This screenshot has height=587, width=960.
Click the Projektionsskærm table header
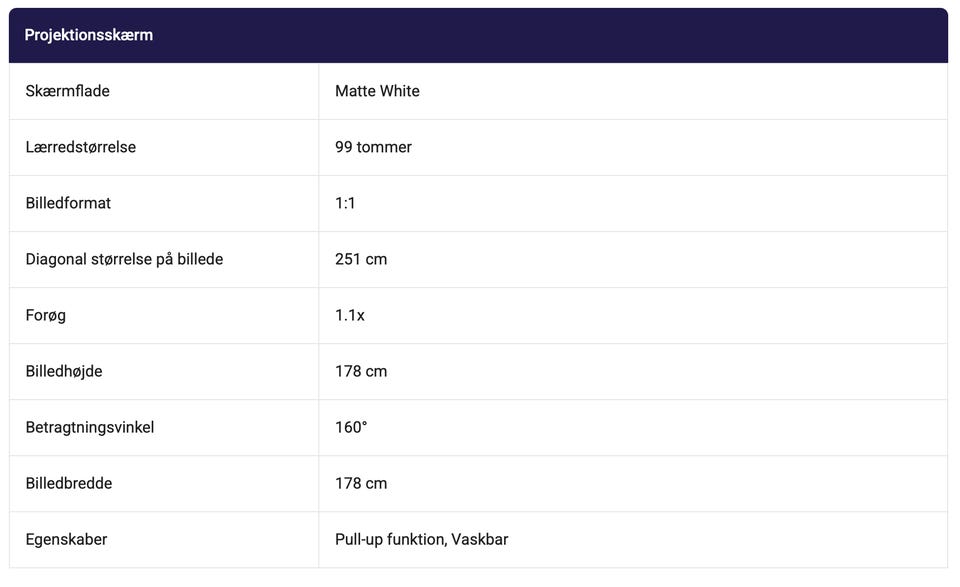pyautogui.click(x=89, y=35)
